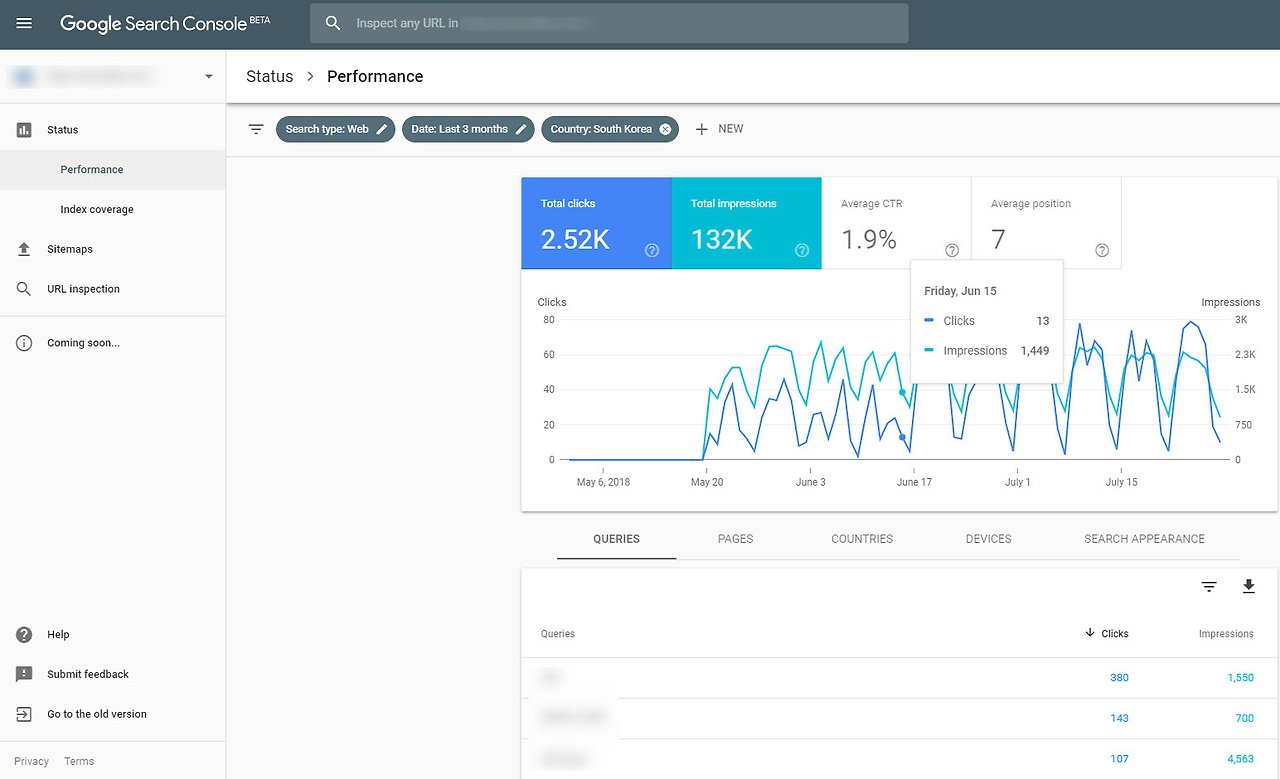Click the 380 clicks value
This screenshot has width=1280, height=779.
pos(1119,678)
